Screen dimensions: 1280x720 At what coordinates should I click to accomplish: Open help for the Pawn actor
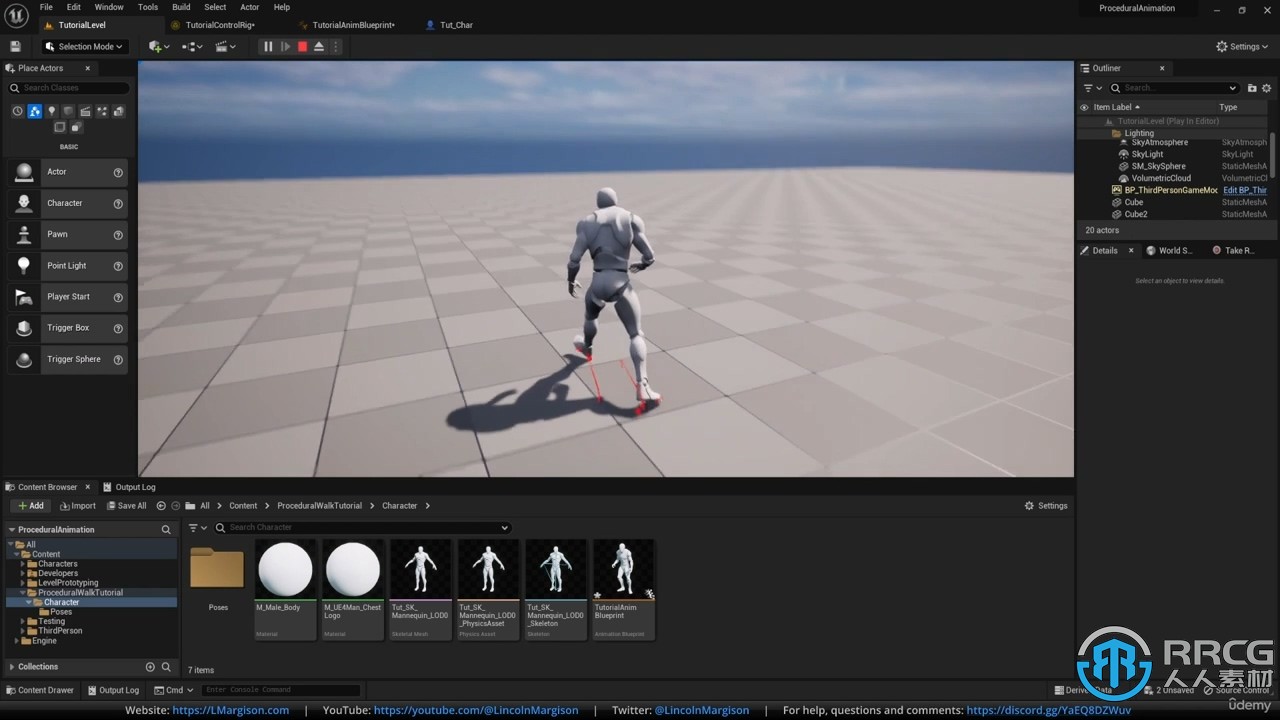pos(118,235)
